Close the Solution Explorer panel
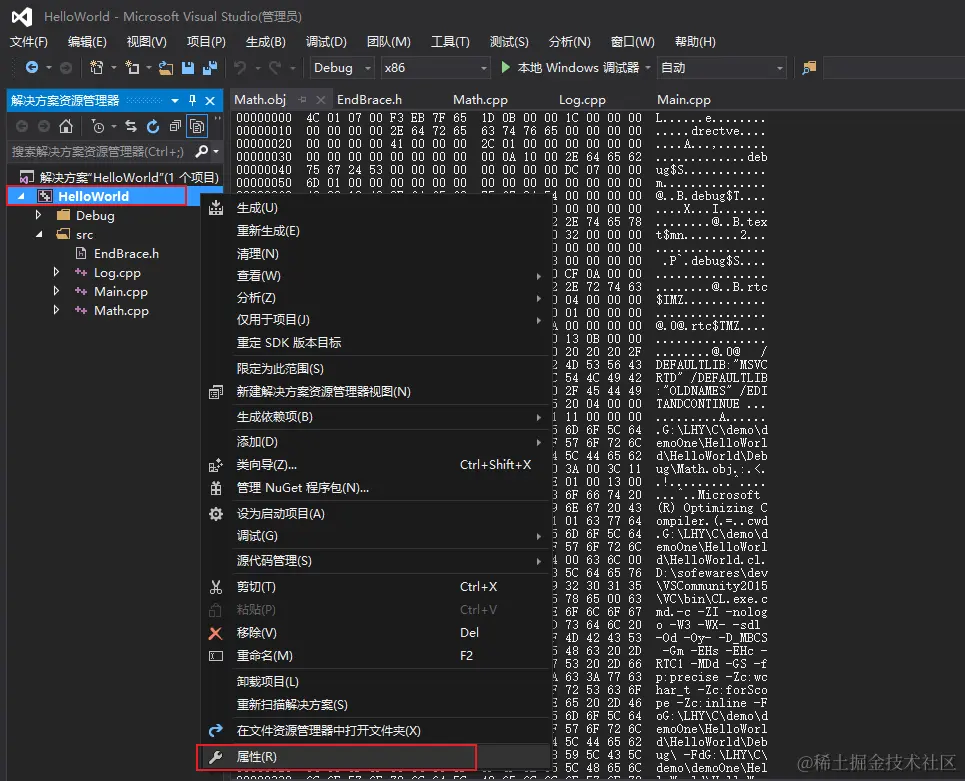 tap(210, 100)
